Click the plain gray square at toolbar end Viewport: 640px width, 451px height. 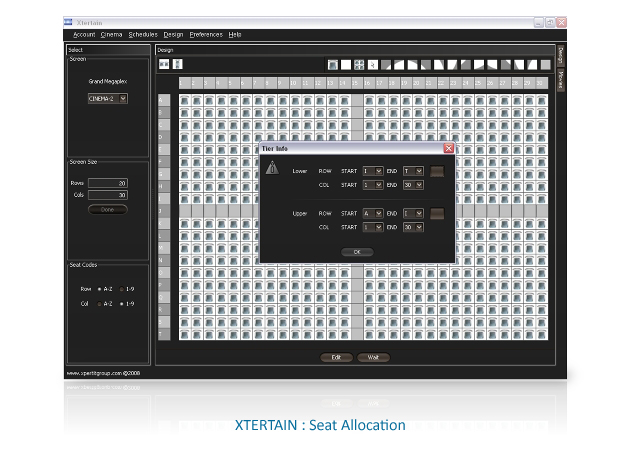pyautogui.click(x=546, y=64)
